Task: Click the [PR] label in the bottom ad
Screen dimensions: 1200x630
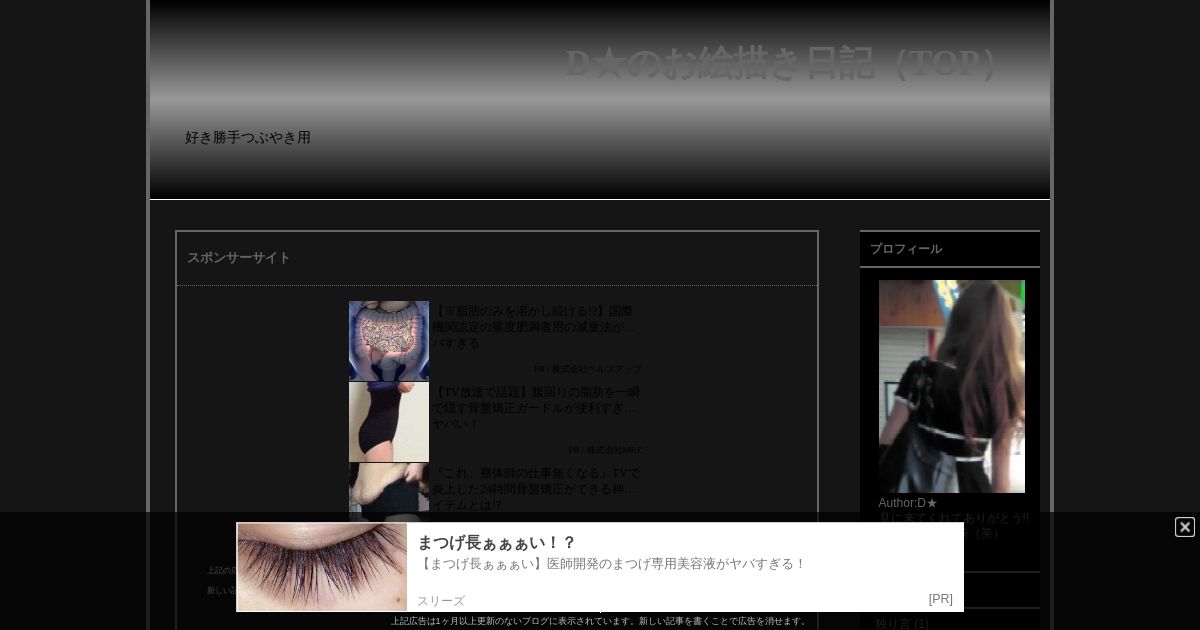Action: (x=940, y=599)
